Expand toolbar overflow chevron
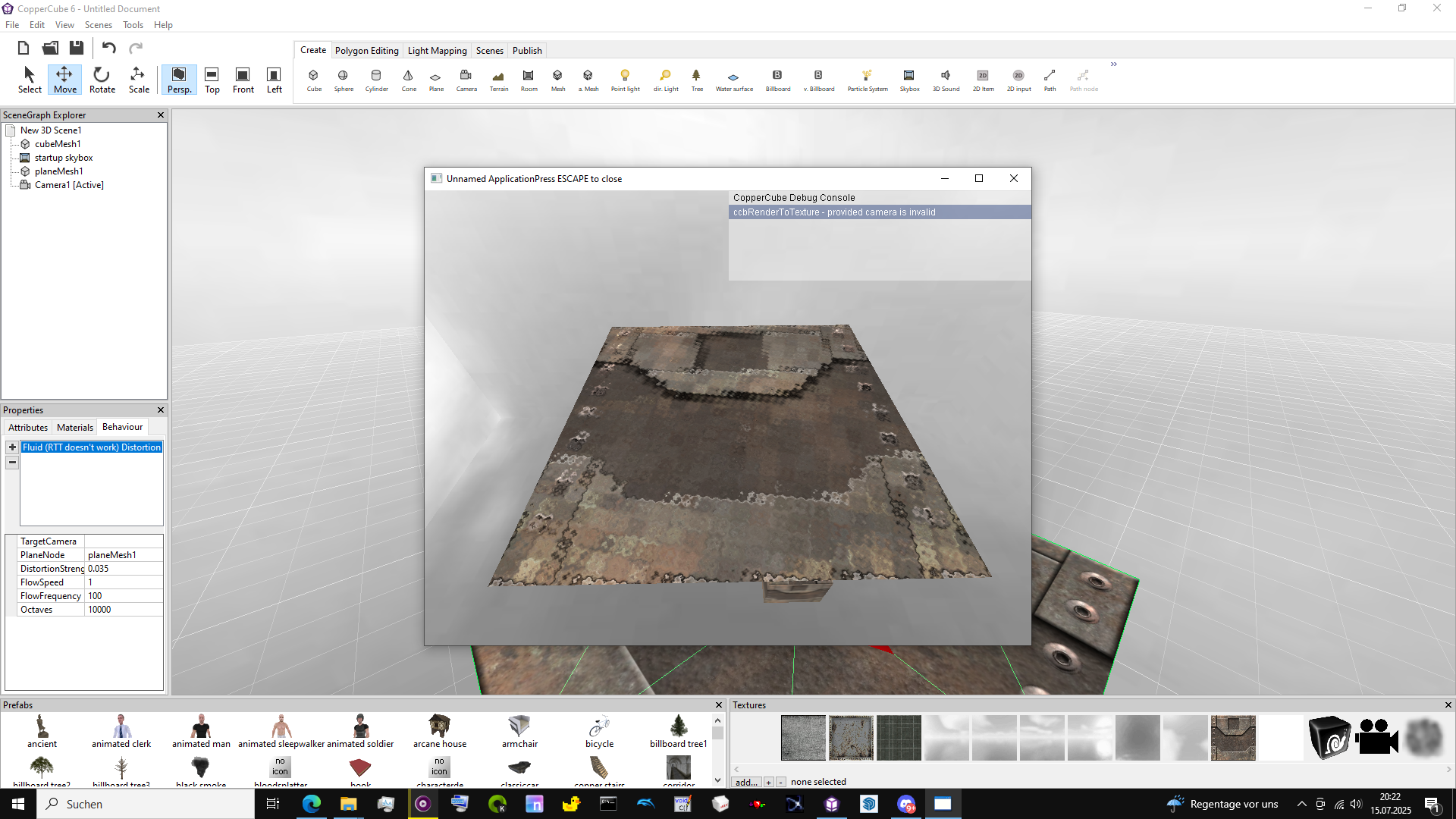1456x819 pixels. click(x=1113, y=64)
